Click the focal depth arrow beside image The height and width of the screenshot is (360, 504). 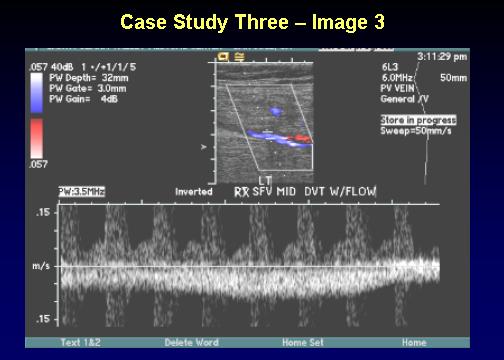(x=204, y=147)
